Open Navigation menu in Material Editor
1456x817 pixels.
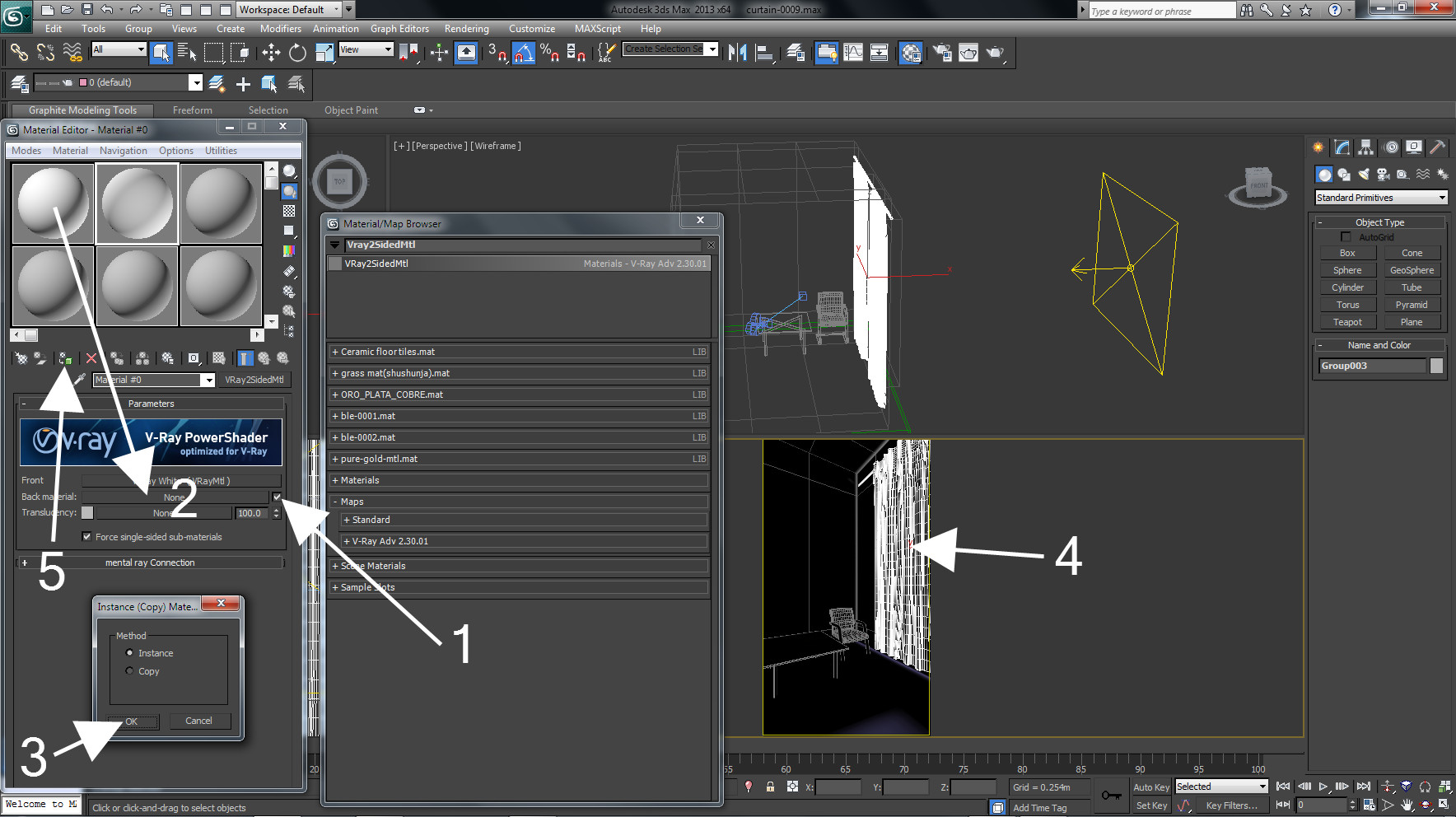point(124,151)
